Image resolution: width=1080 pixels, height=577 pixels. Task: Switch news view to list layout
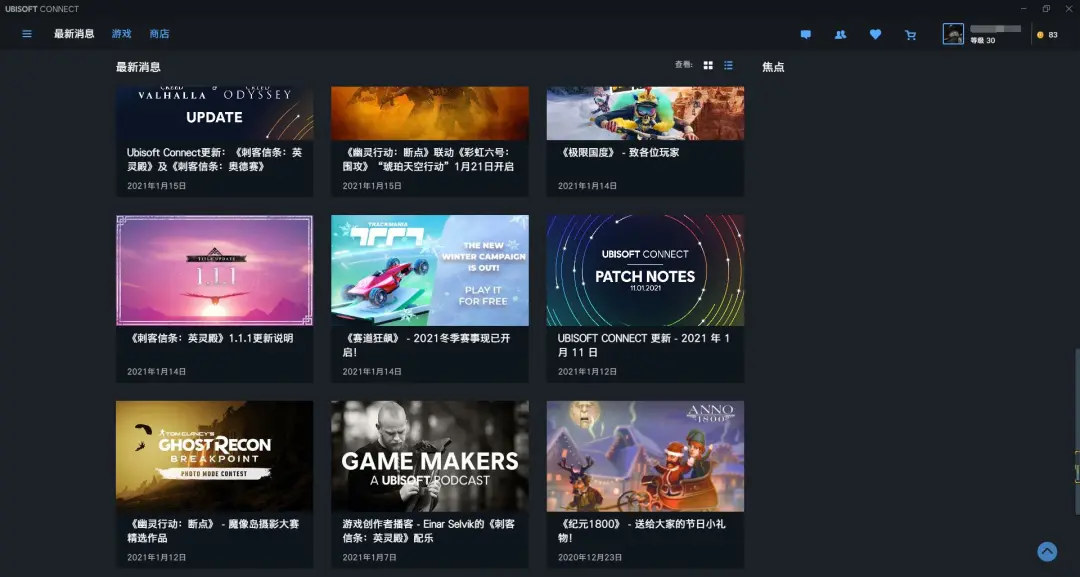728,65
